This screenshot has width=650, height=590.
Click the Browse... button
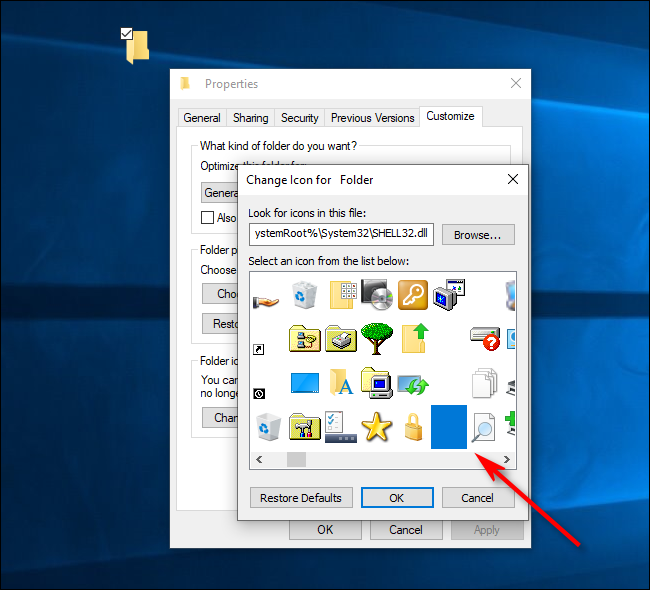click(x=478, y=235)
